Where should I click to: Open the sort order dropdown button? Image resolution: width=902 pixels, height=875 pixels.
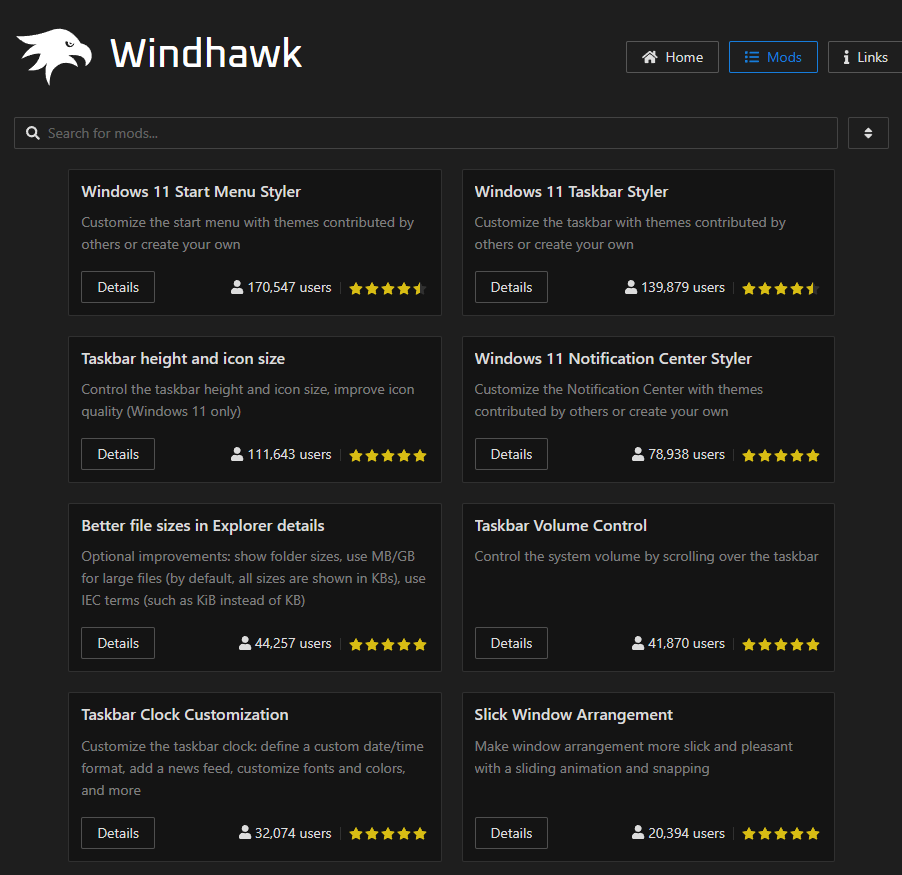point(868,133)
